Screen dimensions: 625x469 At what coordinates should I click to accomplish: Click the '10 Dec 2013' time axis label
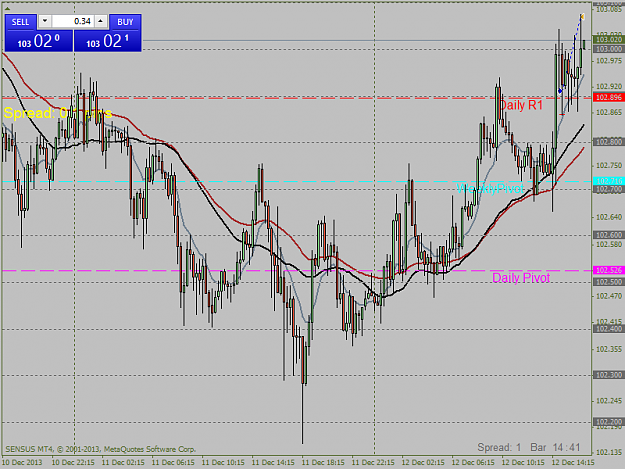22,463
